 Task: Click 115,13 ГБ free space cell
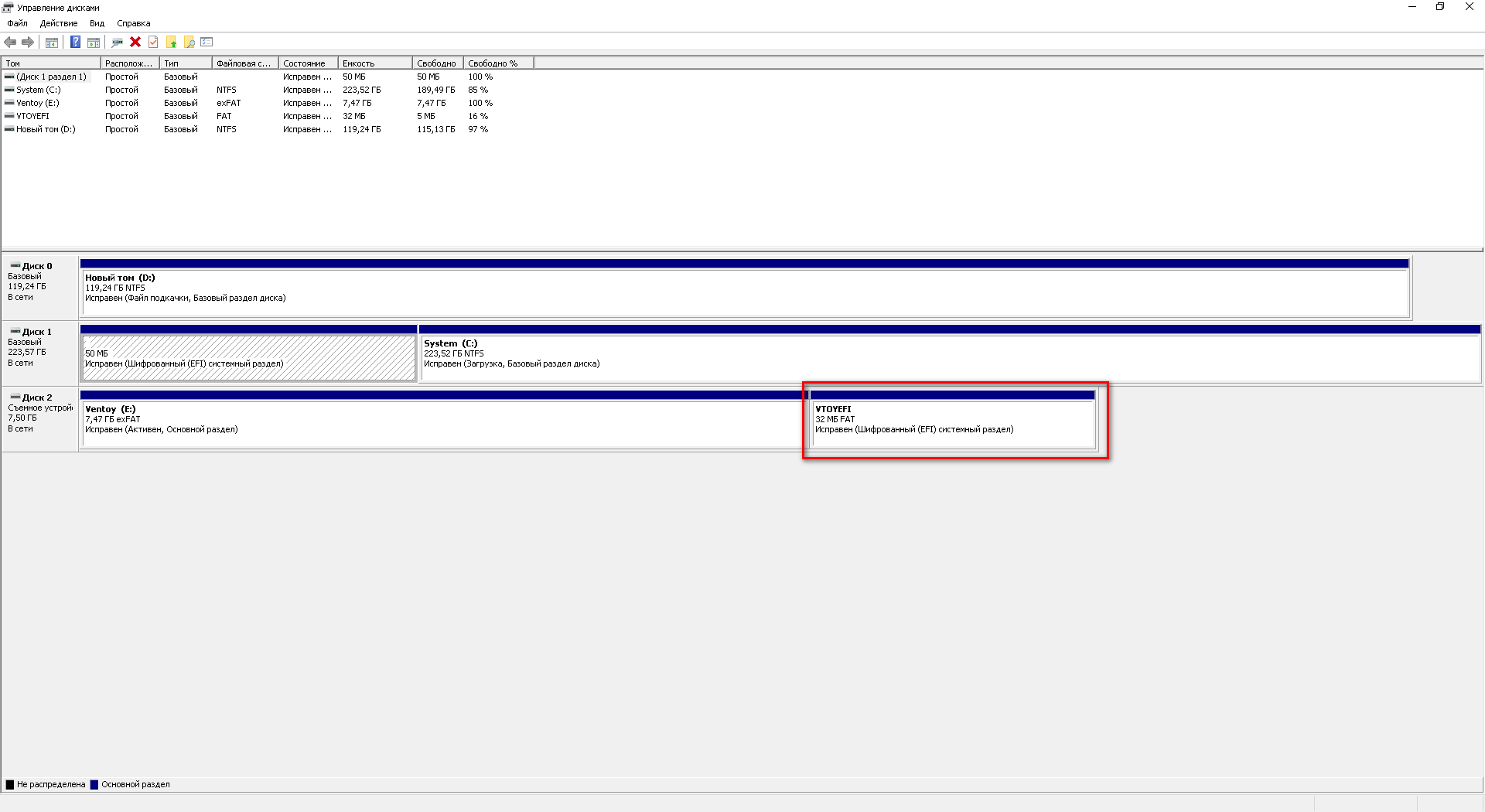[436, 129]
